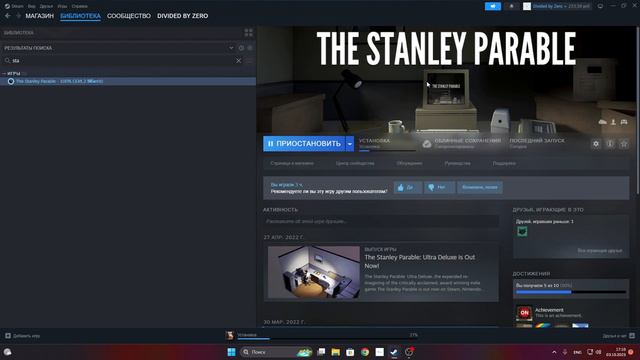Click the friend avatar who played before

[x=522, y=231]
